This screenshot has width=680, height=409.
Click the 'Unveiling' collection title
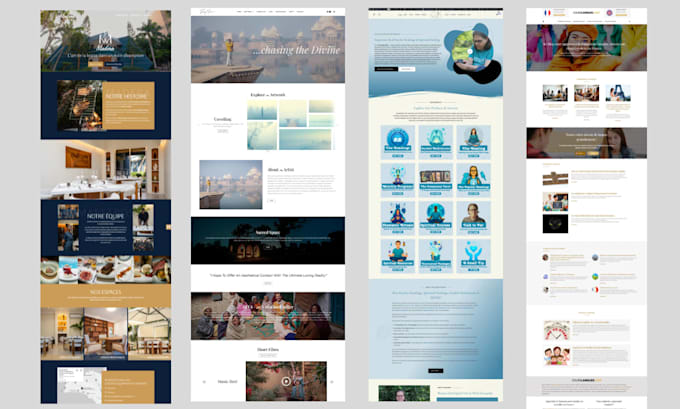click(222, 119)
